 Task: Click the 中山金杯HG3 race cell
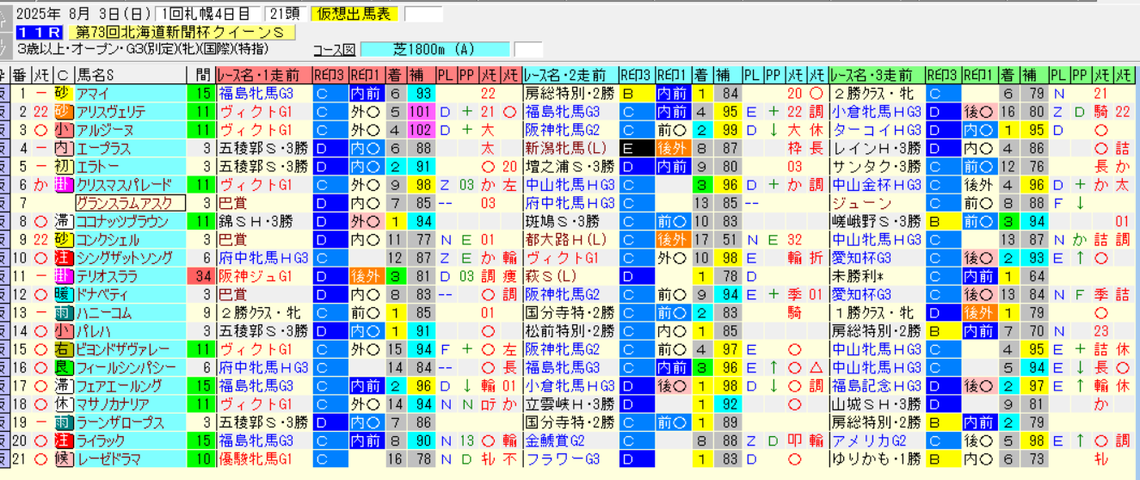pos(876,185)
